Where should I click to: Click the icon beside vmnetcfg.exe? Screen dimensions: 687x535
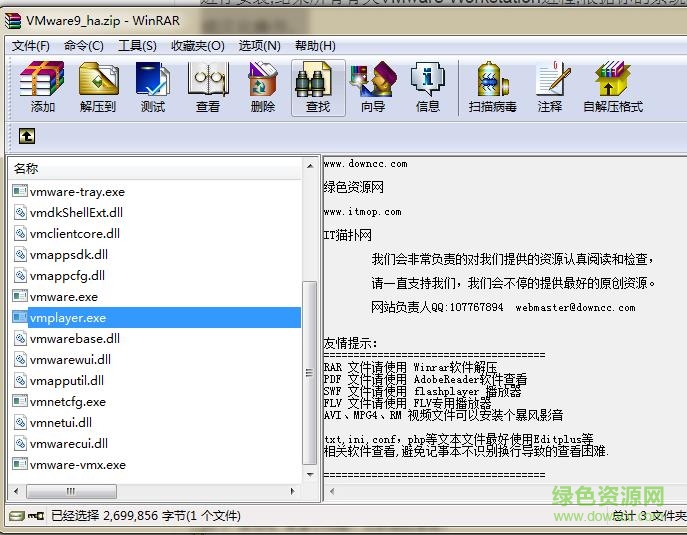pyautogui.click(x=20, y=401)
